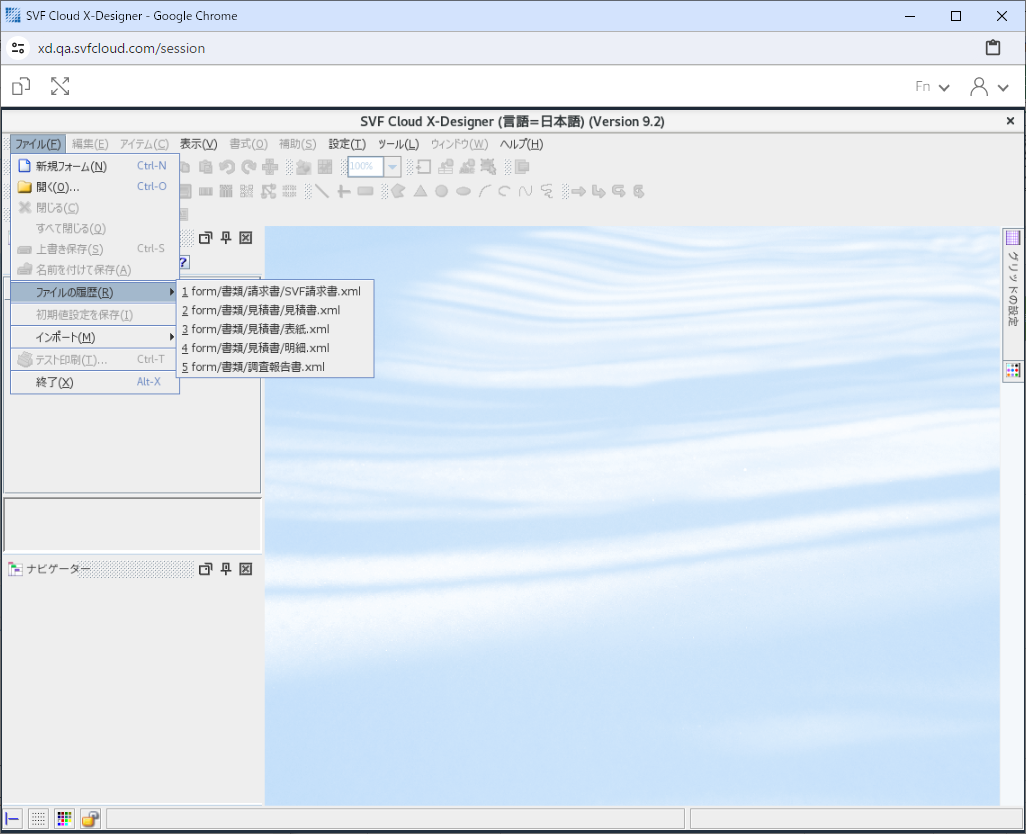Select the barcode item tool
This screenshot has width=1026, height=834.
click(x=205, y=191)
